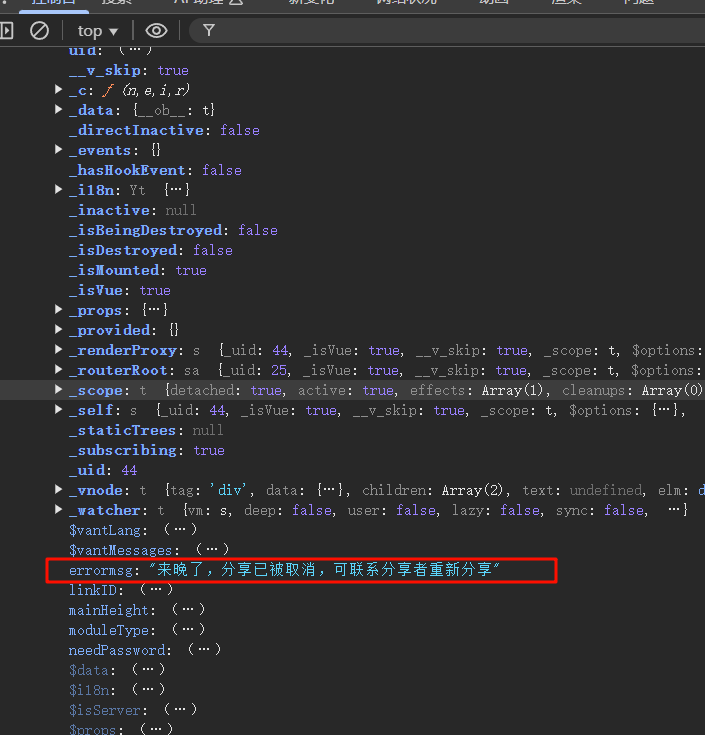Click the 'div' tag value in _vnode
This screenshot has height=735, width=705.
[228, 490]
